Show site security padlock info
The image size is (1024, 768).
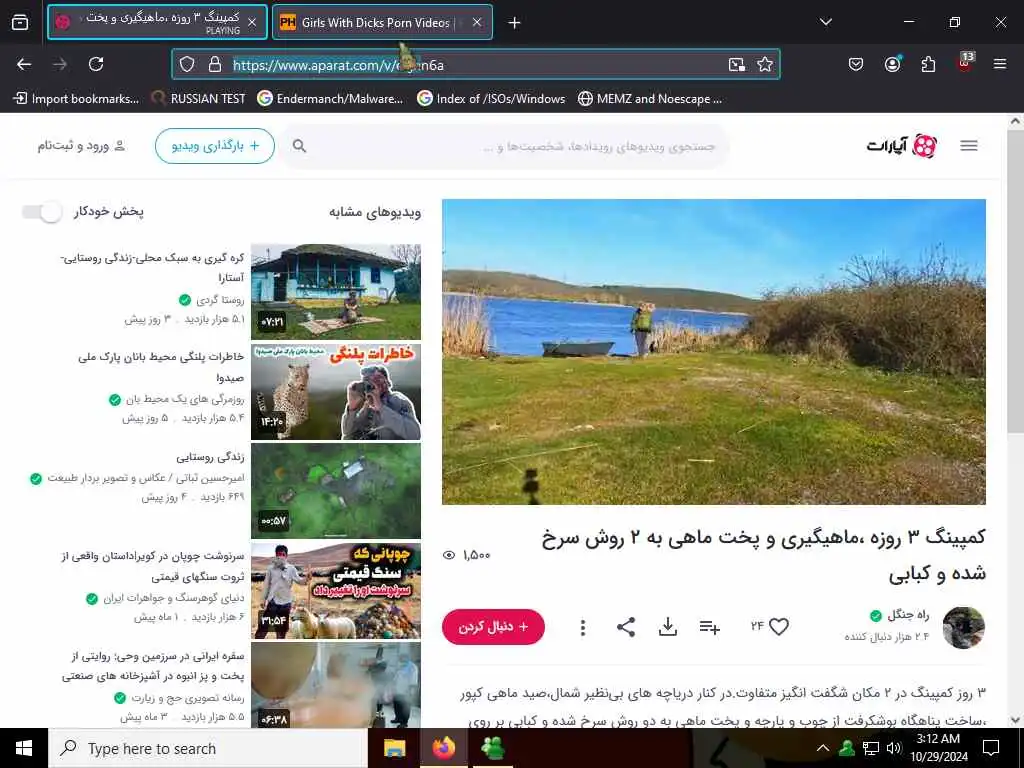215,64
